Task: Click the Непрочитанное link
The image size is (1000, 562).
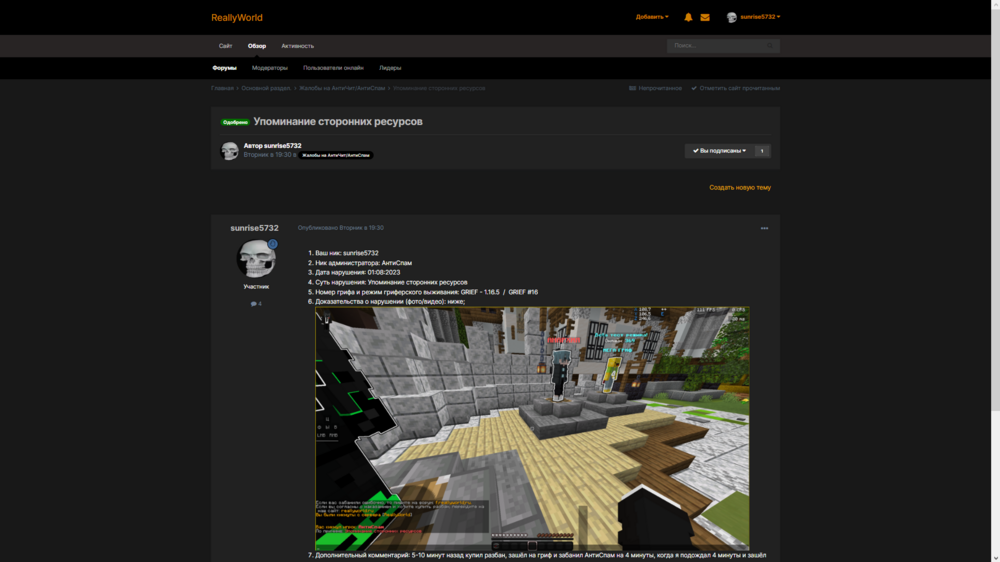Action: tap(656, 88)
